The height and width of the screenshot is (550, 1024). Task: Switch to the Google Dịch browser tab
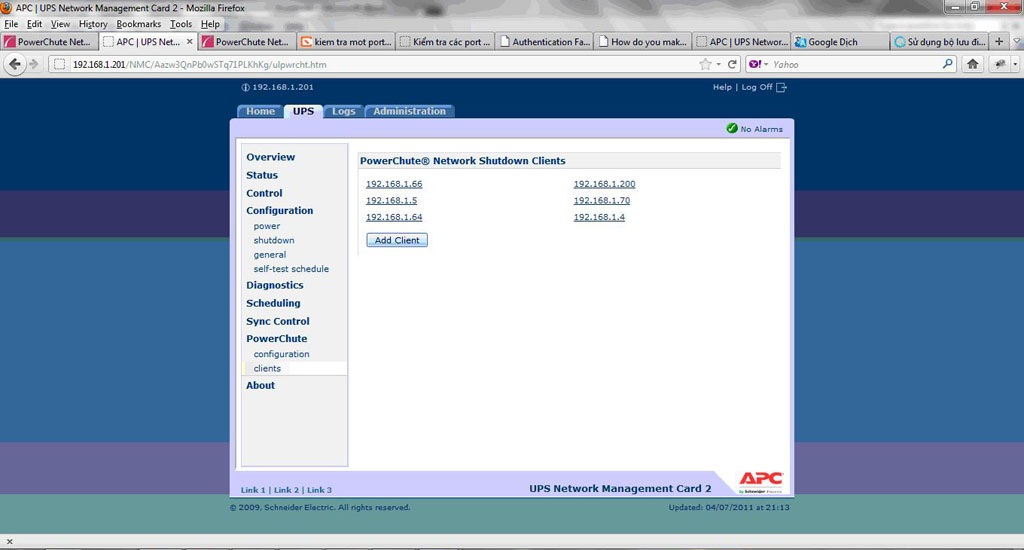pos(840,41)
